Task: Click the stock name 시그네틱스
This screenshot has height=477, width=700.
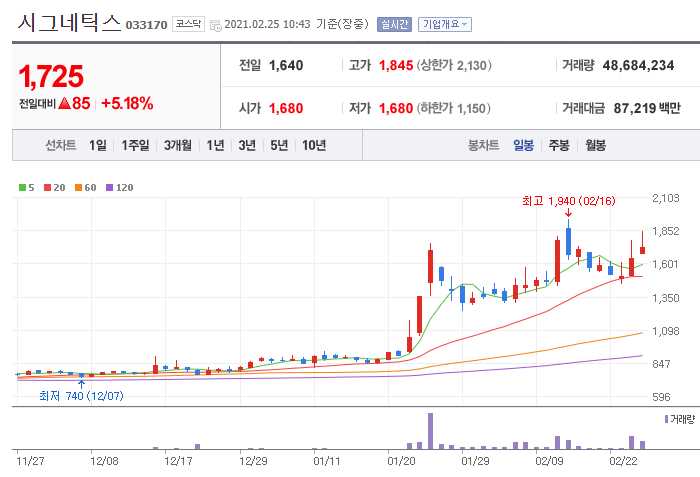Action: [x=69, y=22]
